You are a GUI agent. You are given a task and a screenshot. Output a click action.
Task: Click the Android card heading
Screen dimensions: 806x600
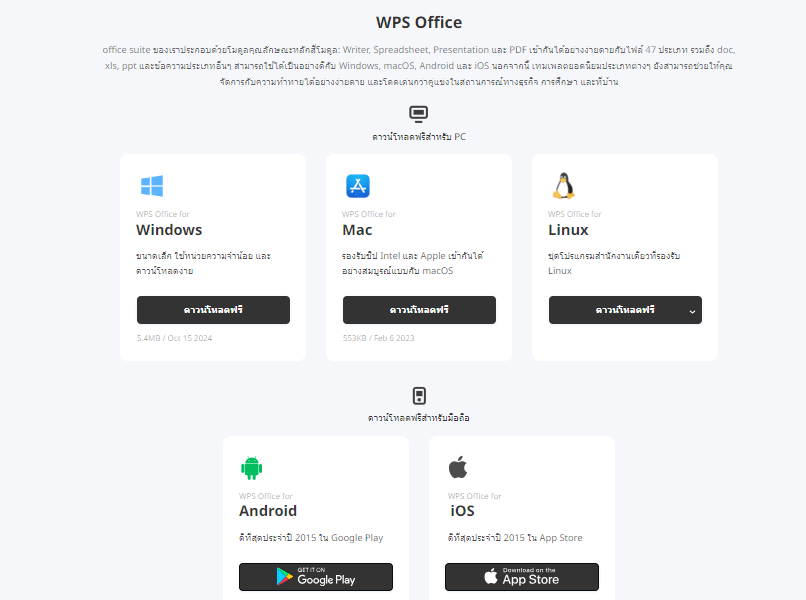[x=268, y=511]
